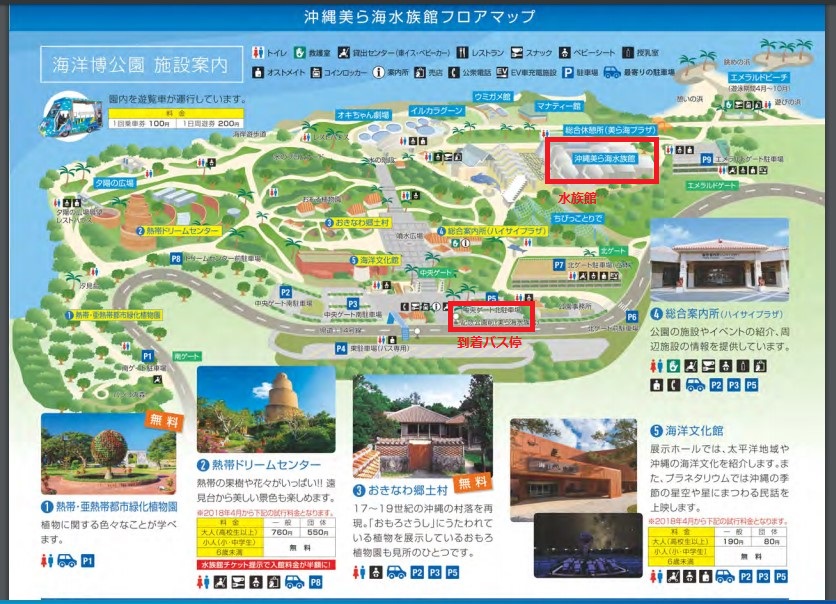Click the 授乳室 nursing room legend icon

[628, 52]
